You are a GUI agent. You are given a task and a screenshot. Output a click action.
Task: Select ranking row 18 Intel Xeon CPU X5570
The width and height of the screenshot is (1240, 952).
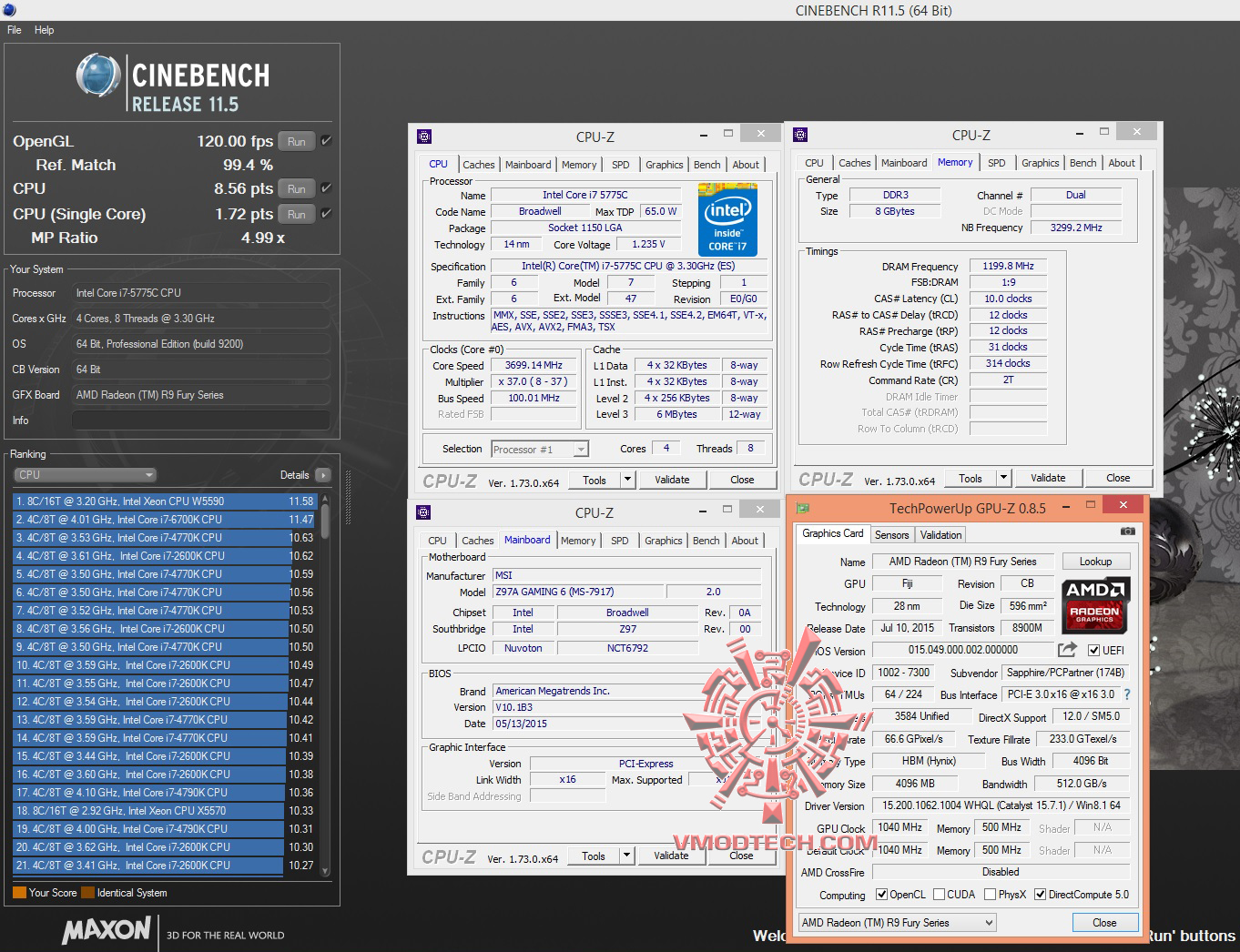pyautogui.click(x=165, y=811)
